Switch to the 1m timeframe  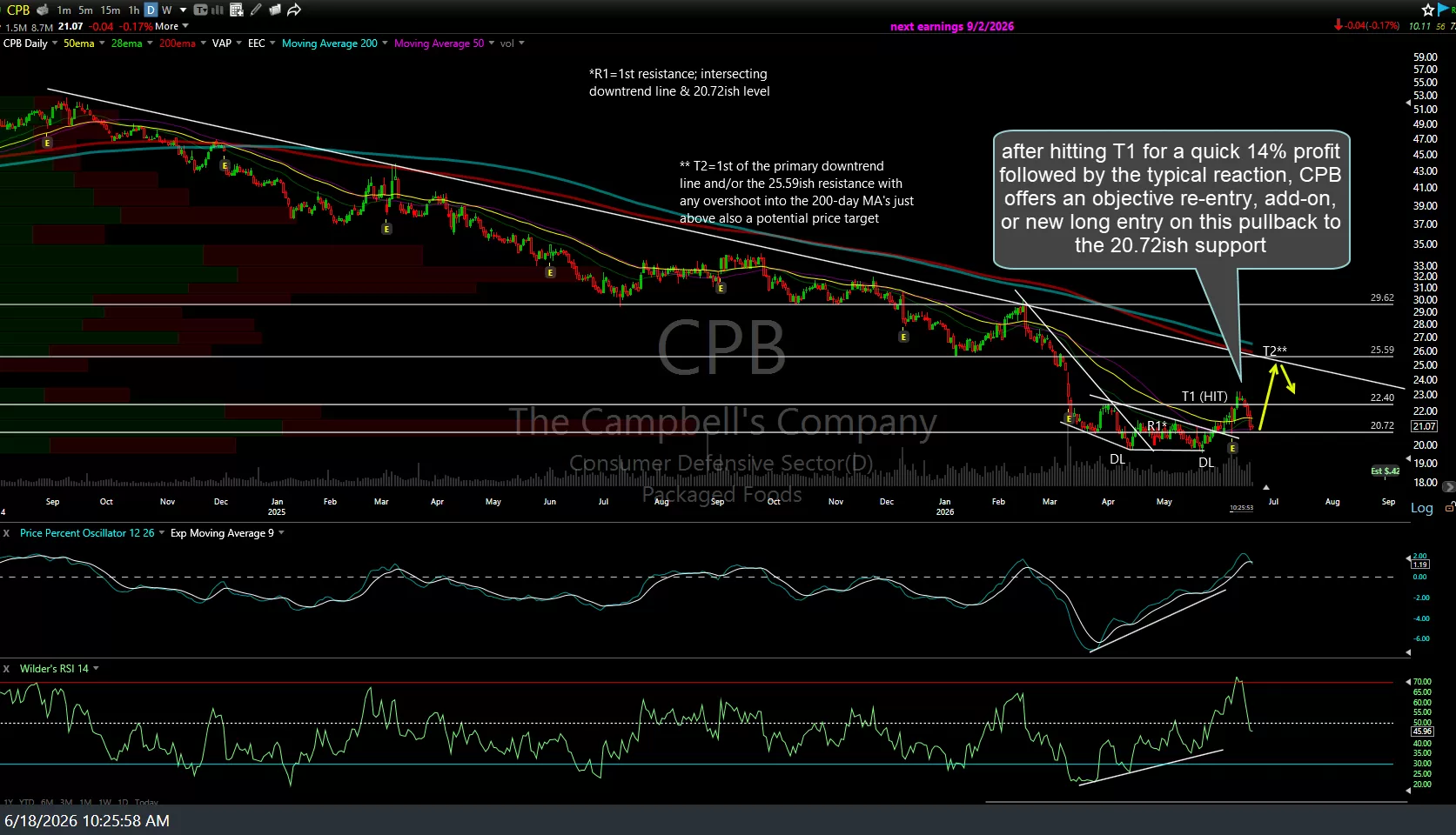click(x=64, y=10)
